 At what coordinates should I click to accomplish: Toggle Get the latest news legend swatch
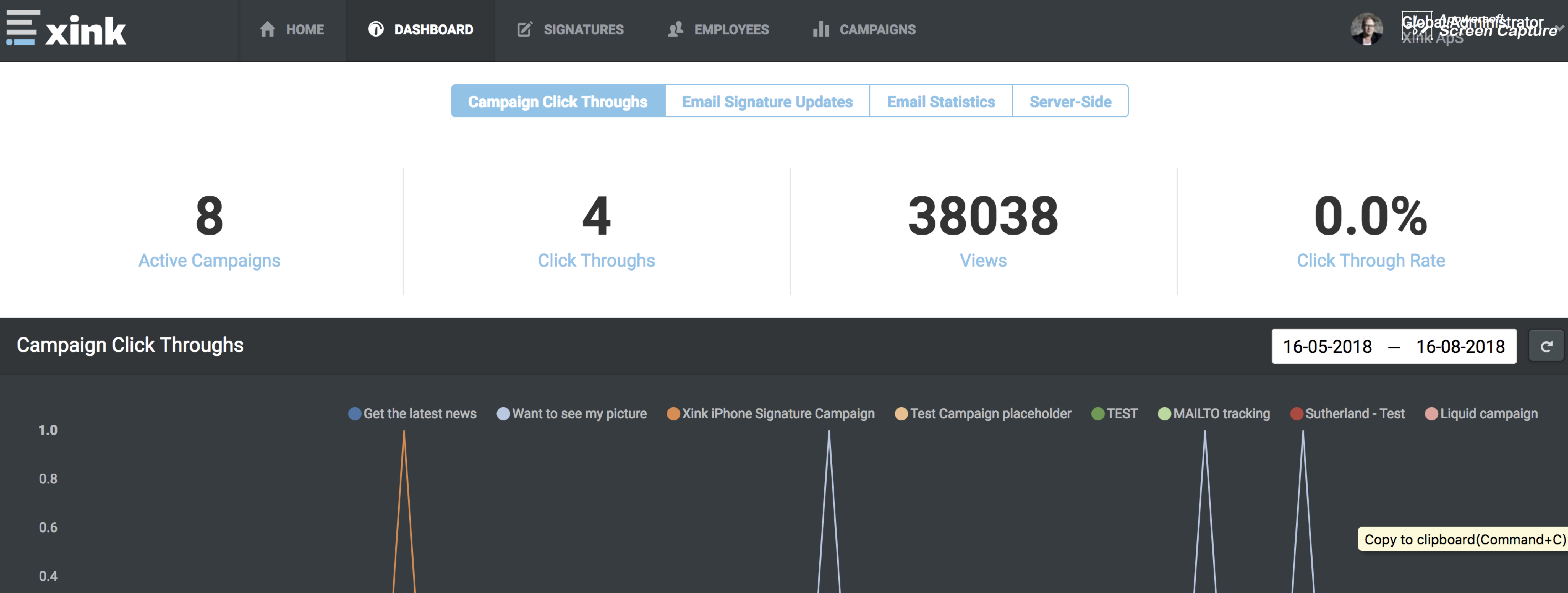click(355, 414)
